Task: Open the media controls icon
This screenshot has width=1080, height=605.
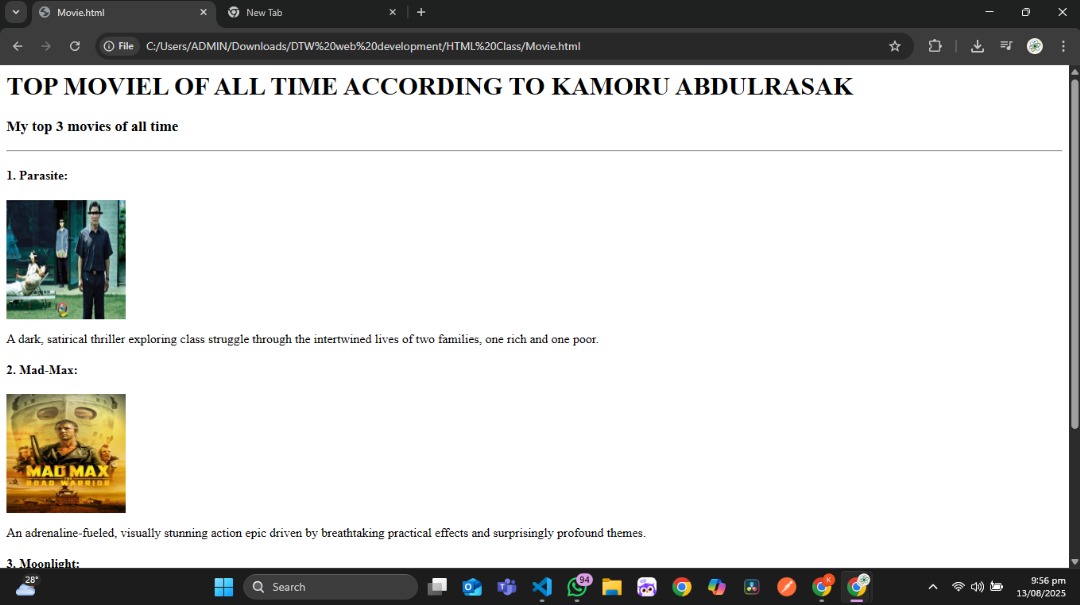Action: click(x=1006, y=46)
